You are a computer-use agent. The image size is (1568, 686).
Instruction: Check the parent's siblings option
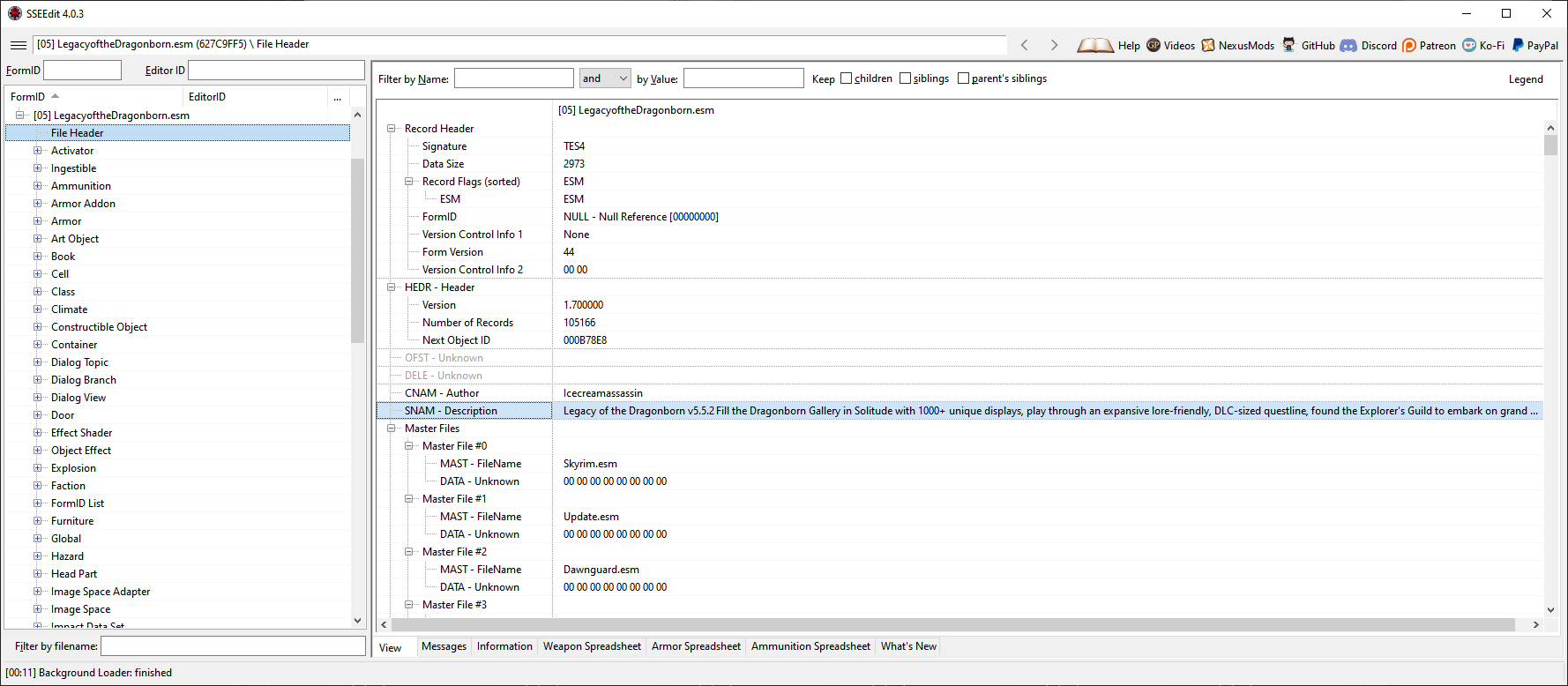963,78
